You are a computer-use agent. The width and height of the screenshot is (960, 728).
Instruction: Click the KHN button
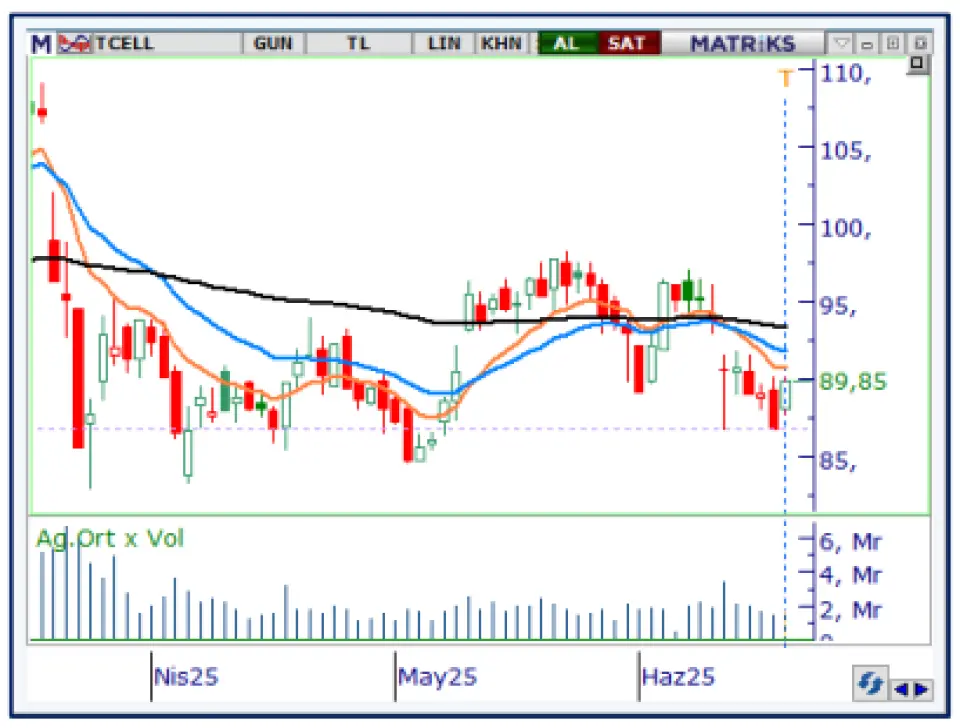click(501, 43)
